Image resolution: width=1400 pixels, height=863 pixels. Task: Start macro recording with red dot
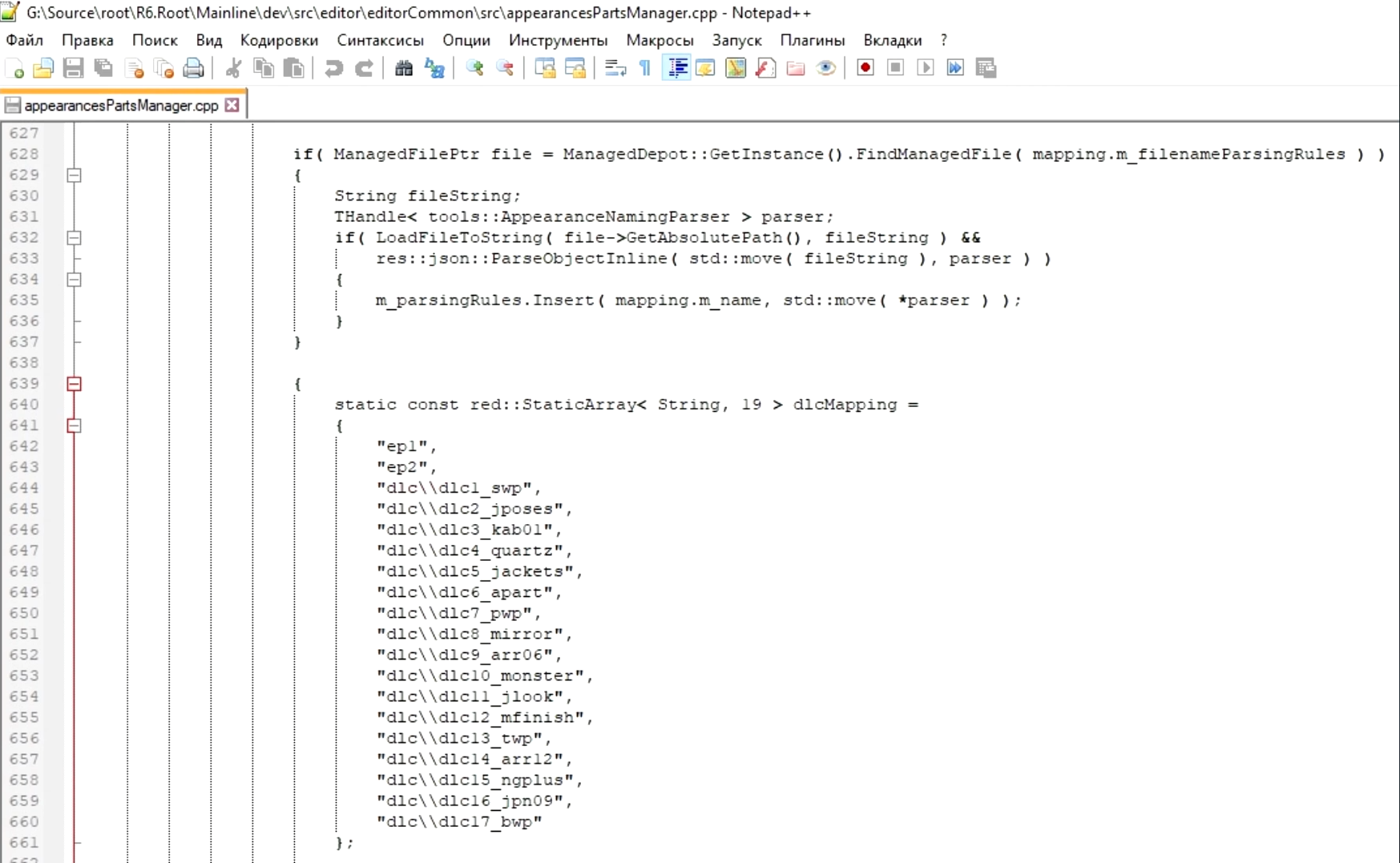[865, 68]
